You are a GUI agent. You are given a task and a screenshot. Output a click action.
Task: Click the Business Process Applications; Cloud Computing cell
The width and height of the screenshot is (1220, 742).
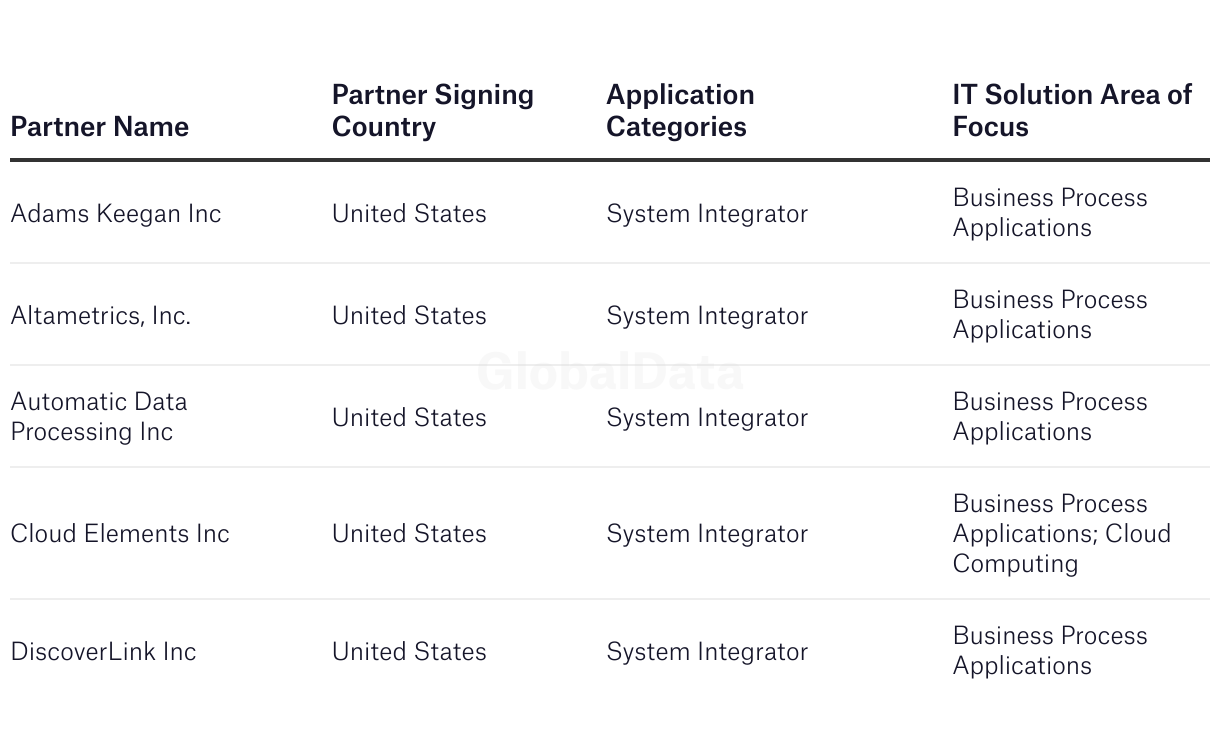[x=1061, y=534]
